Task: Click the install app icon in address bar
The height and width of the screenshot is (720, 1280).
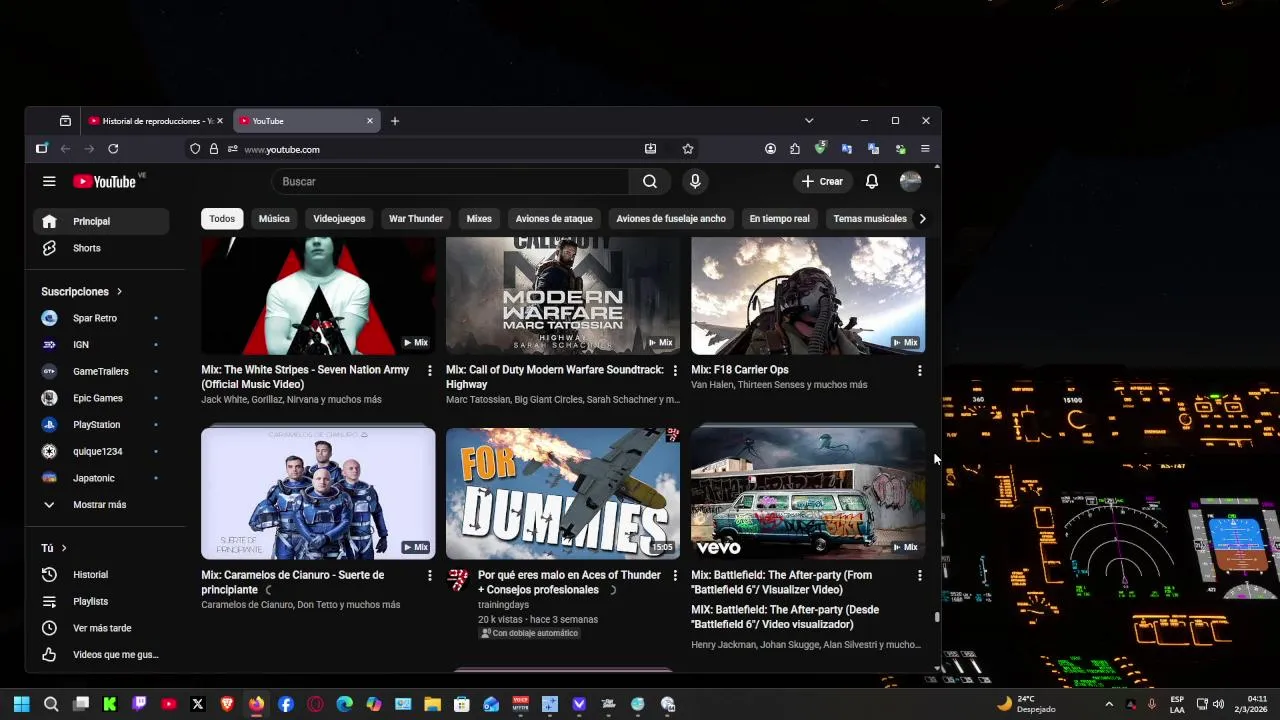Action: pyautogui.click(x=650, y=149)
